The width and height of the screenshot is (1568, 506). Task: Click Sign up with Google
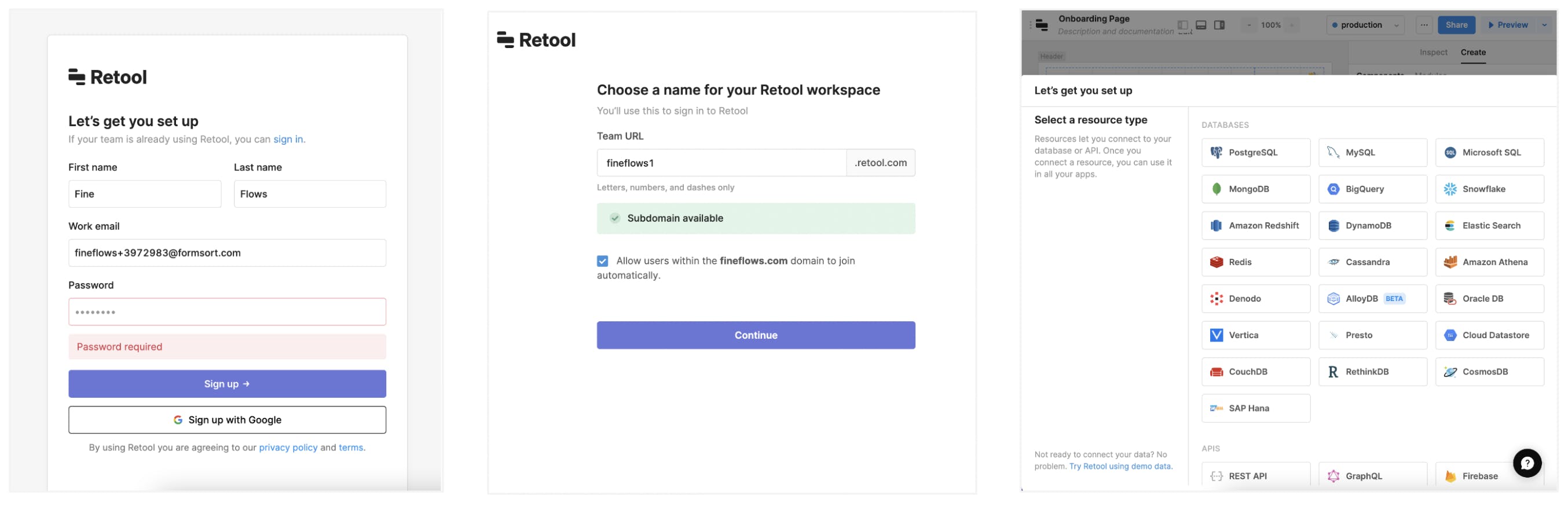tap(227, 420)
